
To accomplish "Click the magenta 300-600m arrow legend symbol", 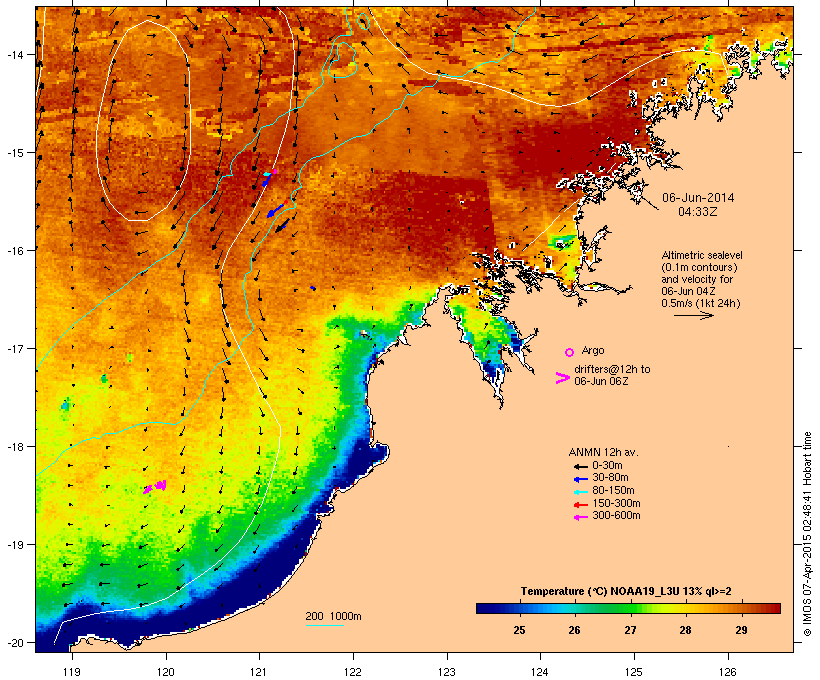I will pos(580,517).
